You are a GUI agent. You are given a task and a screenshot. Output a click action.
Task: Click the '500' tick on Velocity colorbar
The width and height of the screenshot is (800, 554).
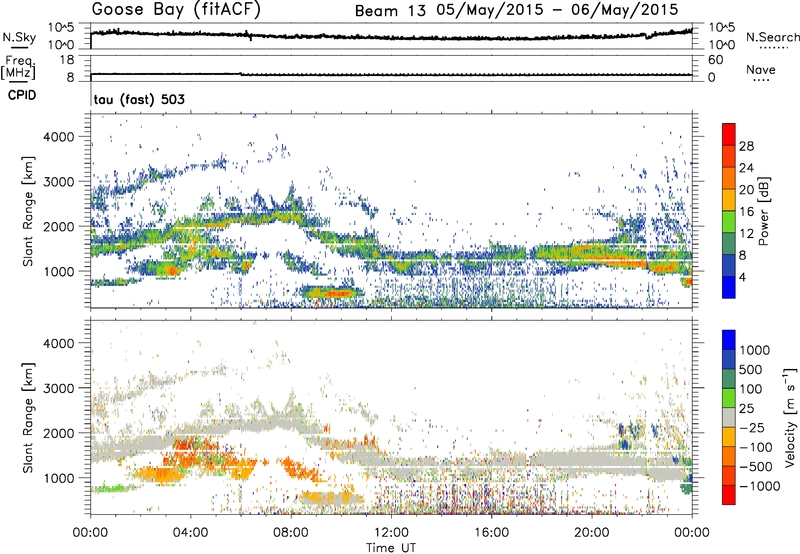pyautogui.click(x=750, y=369)
